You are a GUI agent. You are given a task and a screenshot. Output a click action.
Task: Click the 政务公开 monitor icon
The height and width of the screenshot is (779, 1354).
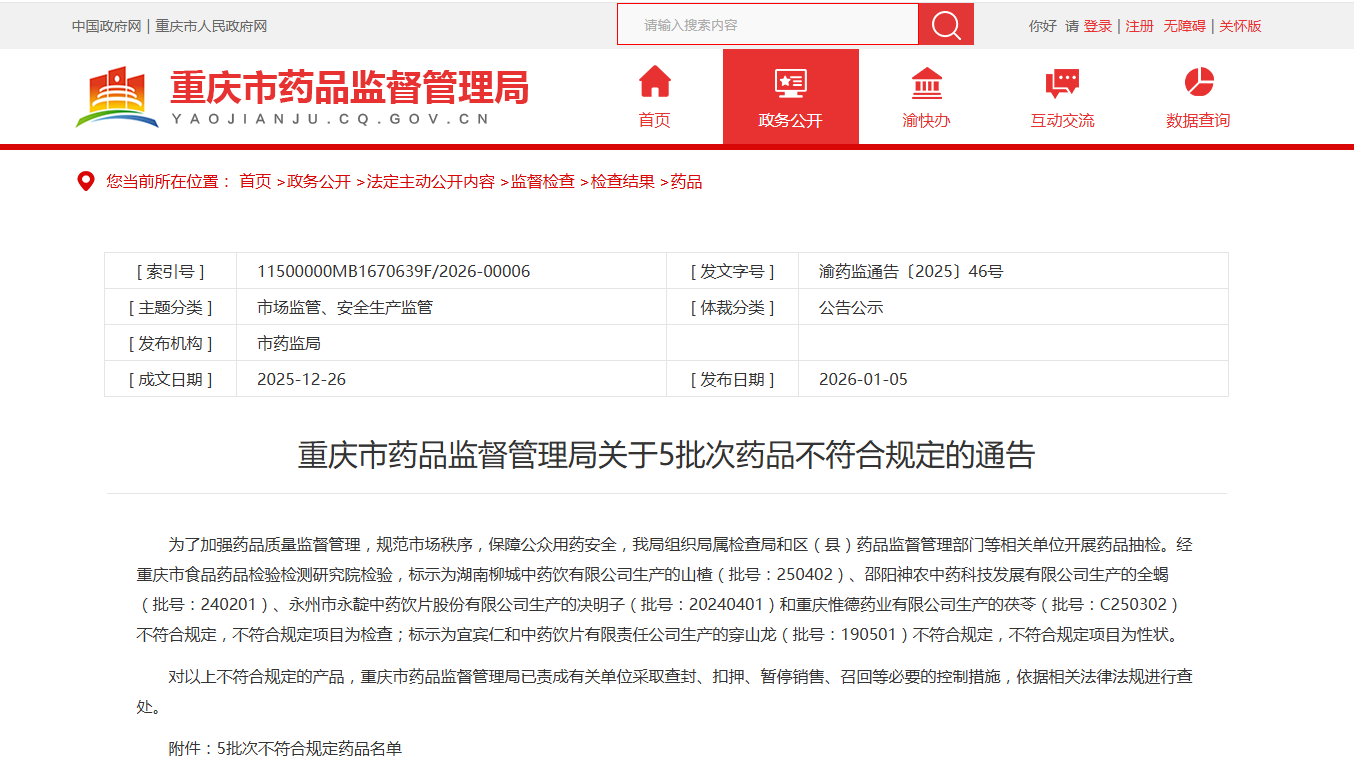pyautogui.click(x=790, y=82)
